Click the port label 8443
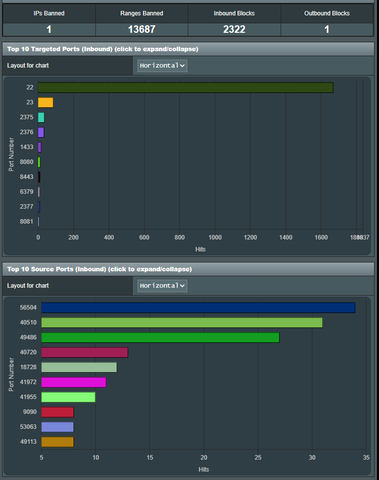This screenshot has height=480, width=379. pyautogui.click(x=26, y=177)
